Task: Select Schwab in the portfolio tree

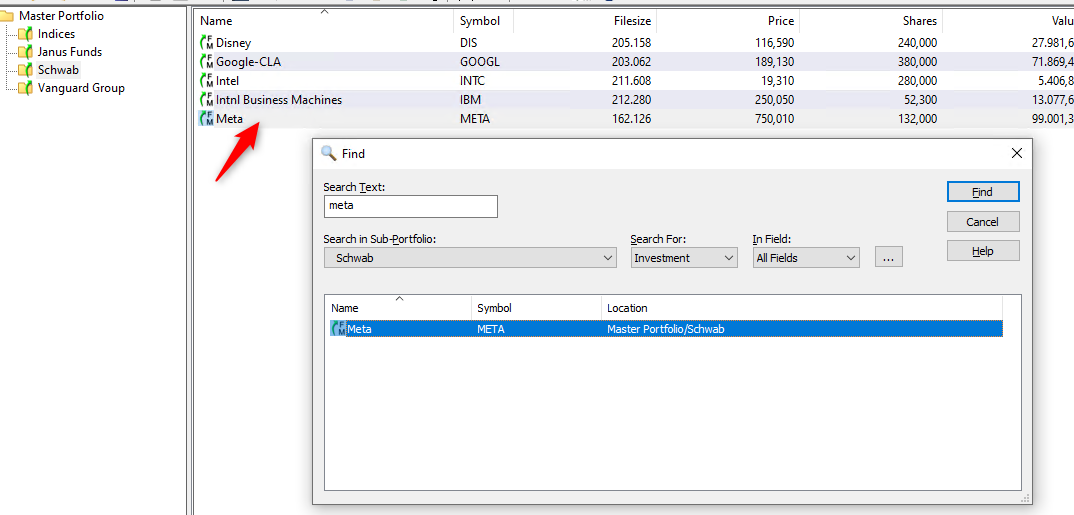Action: click(58, 70)
